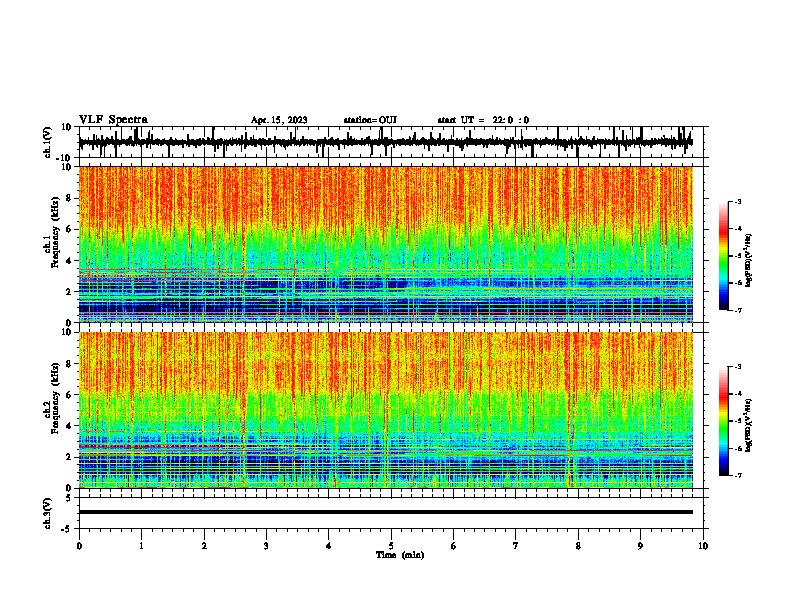The height and width of the screenshot is (612, 792).
Task: Select the "start UT = 22:0 :0" text
Action: (483, 120)
